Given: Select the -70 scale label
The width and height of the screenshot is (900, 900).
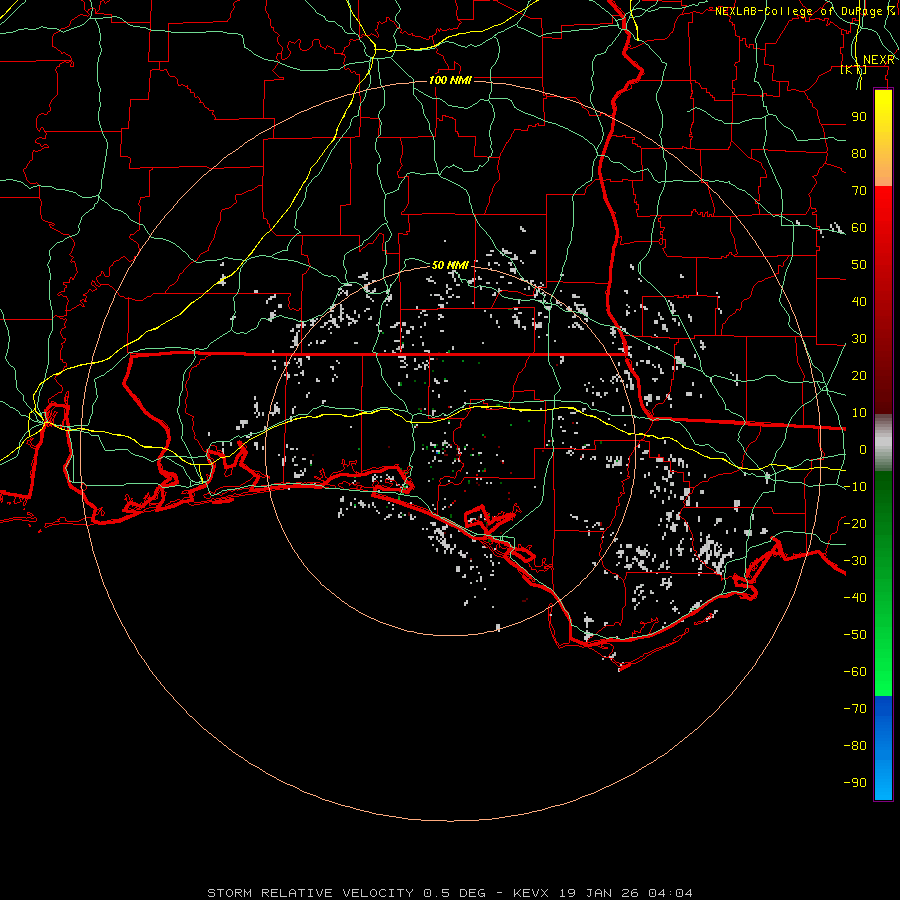Looking at the screenshot, I should point(855,709).
